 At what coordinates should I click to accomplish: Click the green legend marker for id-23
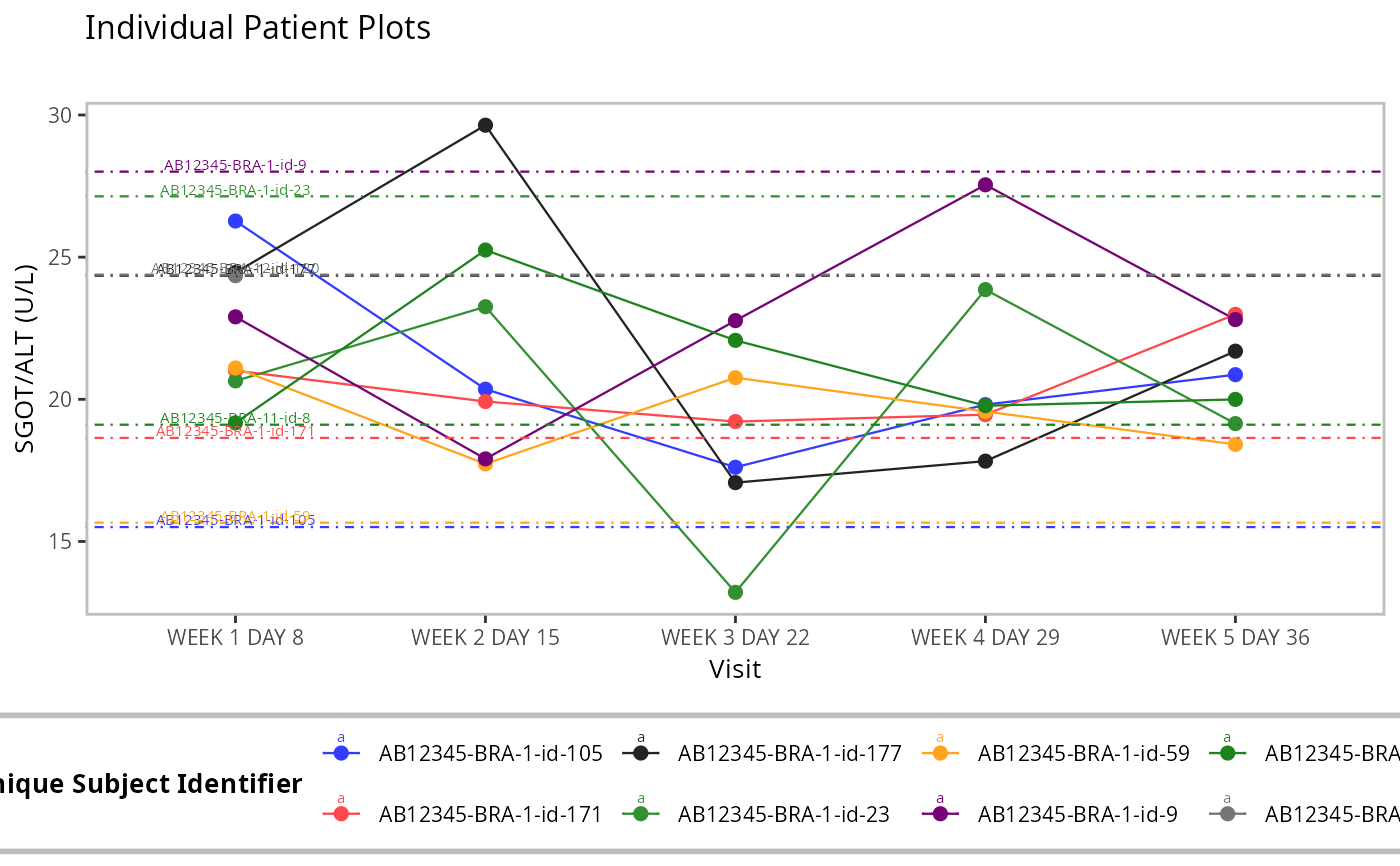click(640, 814)
